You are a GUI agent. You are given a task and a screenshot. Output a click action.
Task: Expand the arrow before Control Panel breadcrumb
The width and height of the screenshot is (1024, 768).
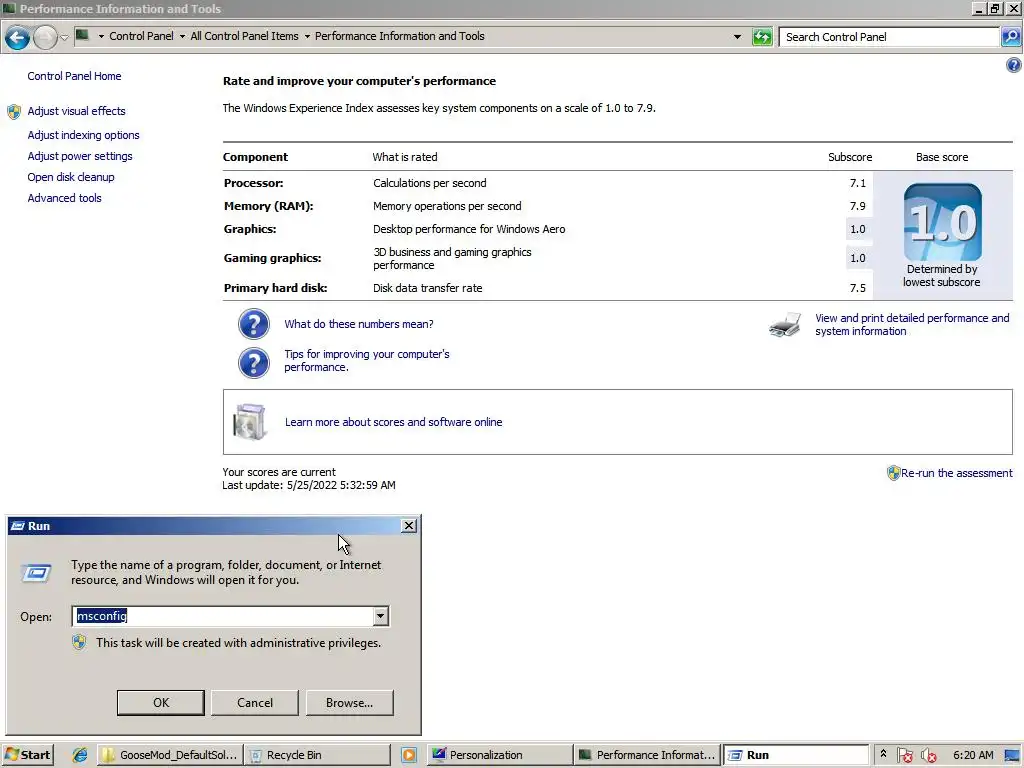[x=101, y=37]
